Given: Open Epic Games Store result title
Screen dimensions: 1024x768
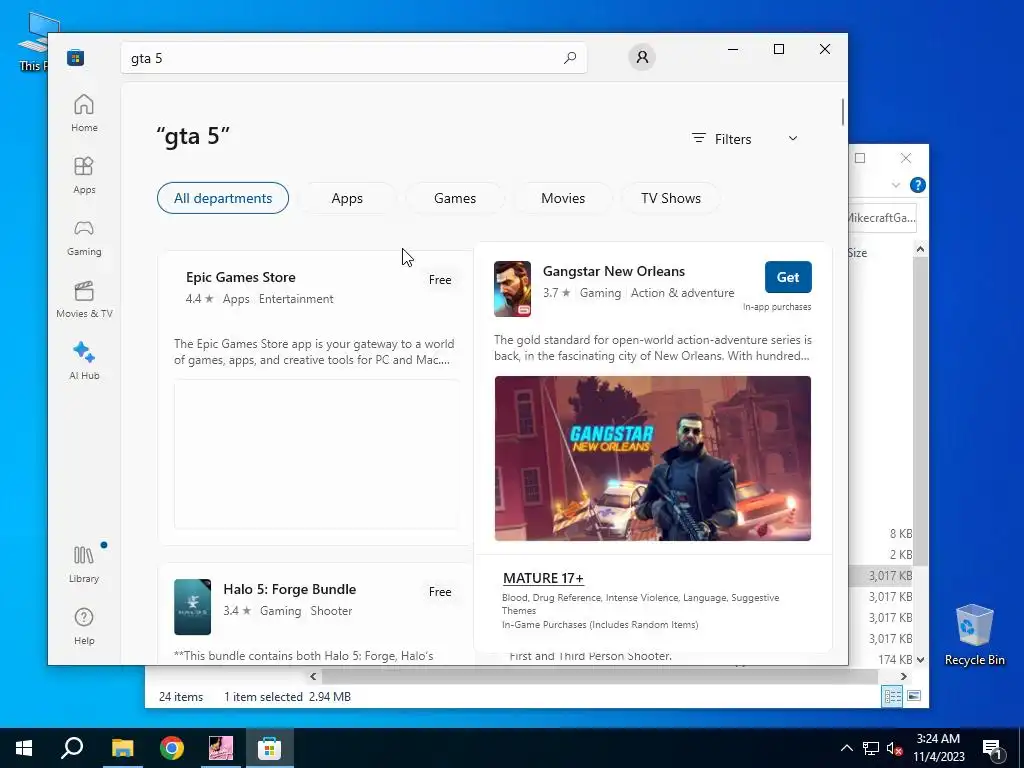Looking at the screenshot, I should 240,277.
